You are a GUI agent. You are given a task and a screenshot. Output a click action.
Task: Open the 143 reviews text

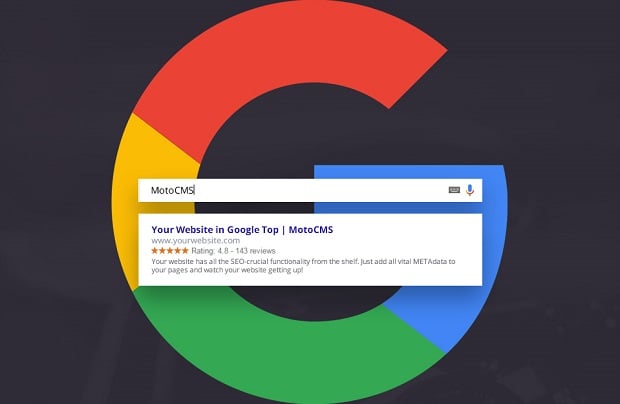tap(255, 251)
